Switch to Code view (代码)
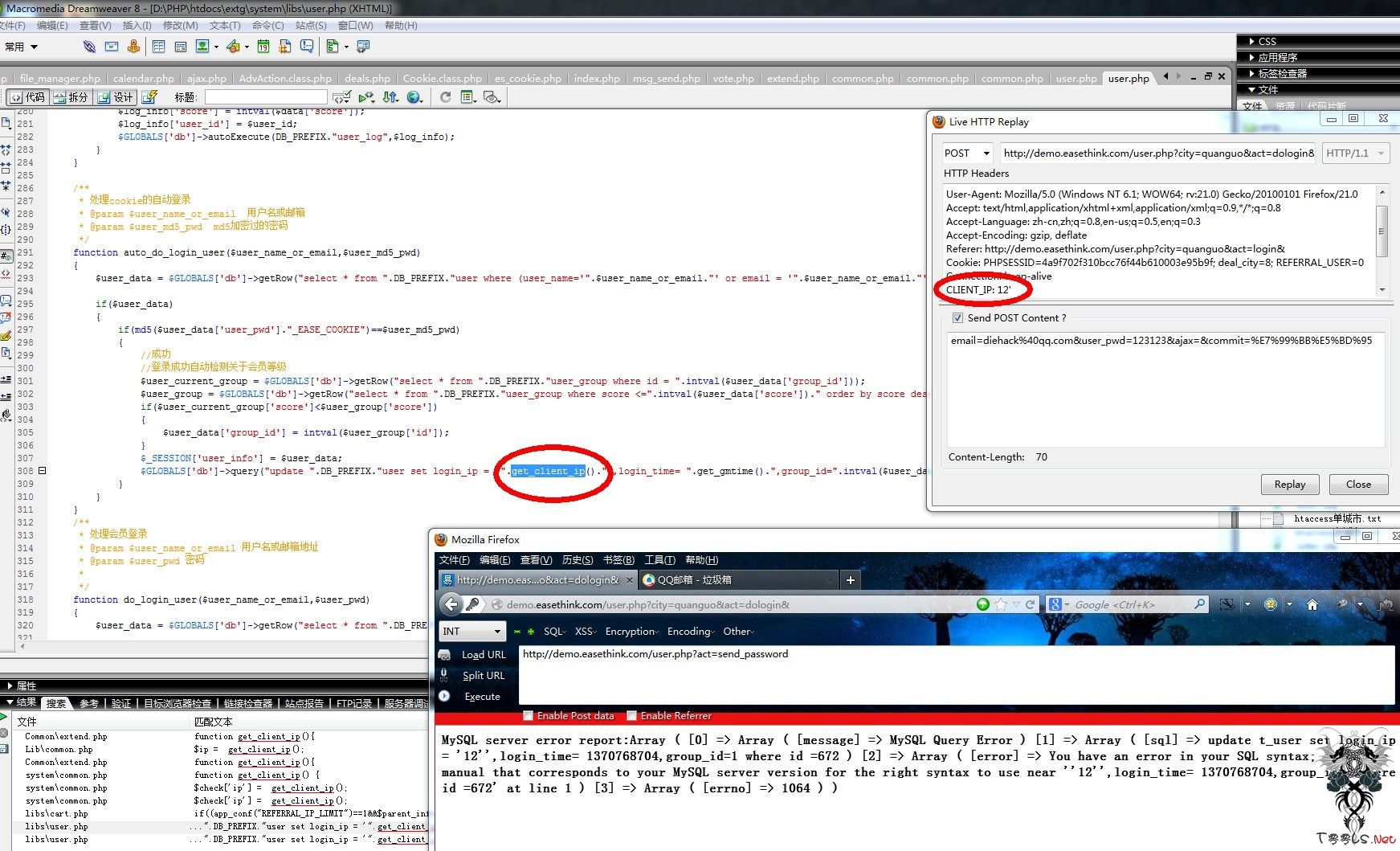The height and width of the screenshot is (851, 1400). (27, 97)
